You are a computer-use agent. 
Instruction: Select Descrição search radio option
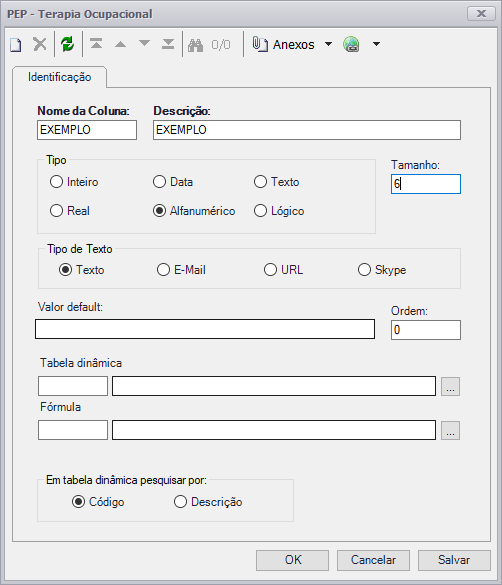point(180,501)
